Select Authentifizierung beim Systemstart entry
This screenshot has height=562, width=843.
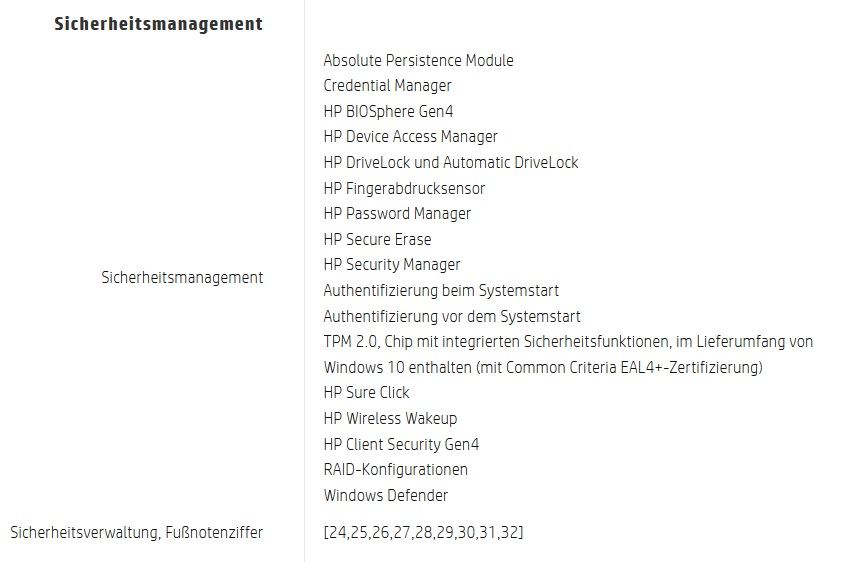pos(441,290)
